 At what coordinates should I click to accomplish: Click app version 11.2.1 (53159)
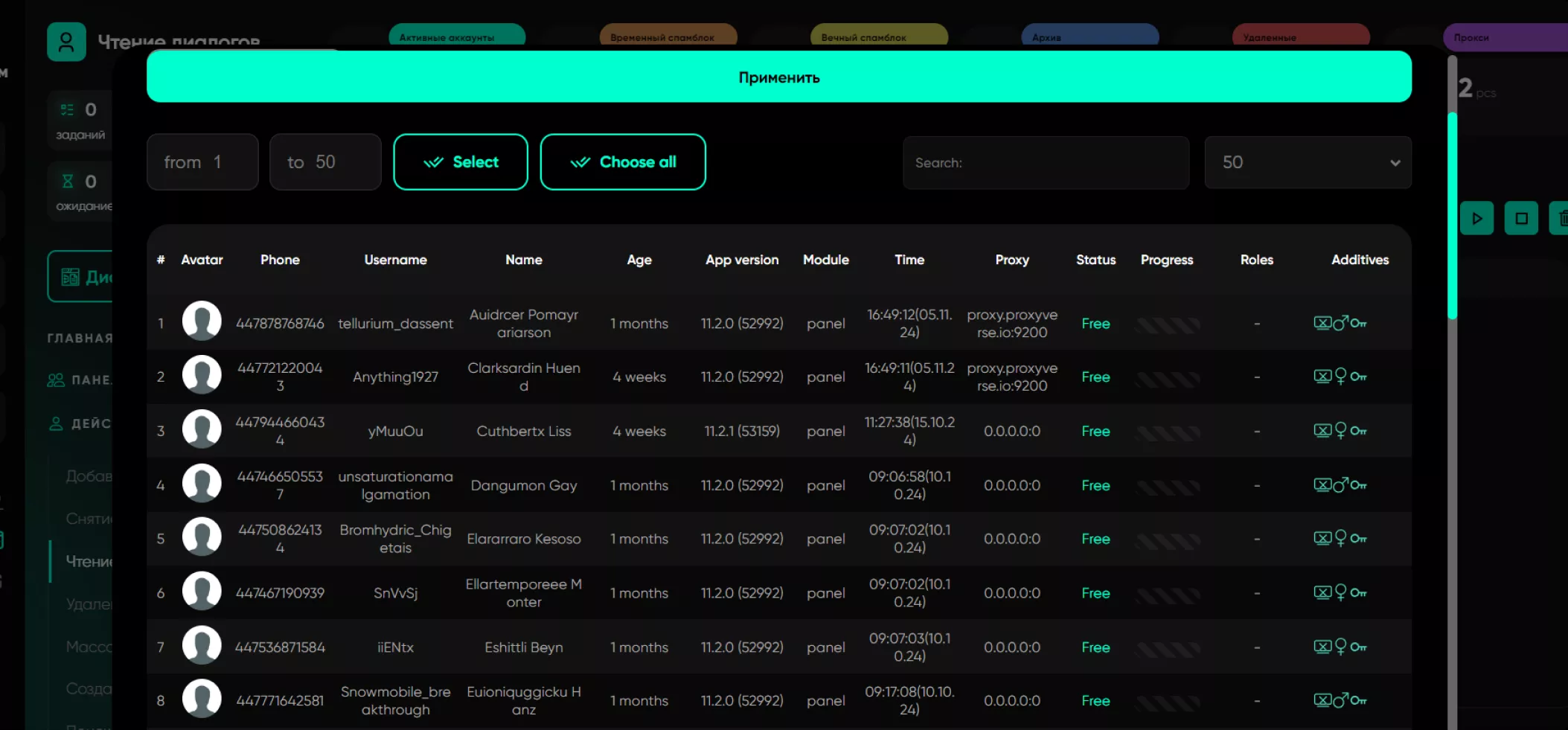click(742, 432)
